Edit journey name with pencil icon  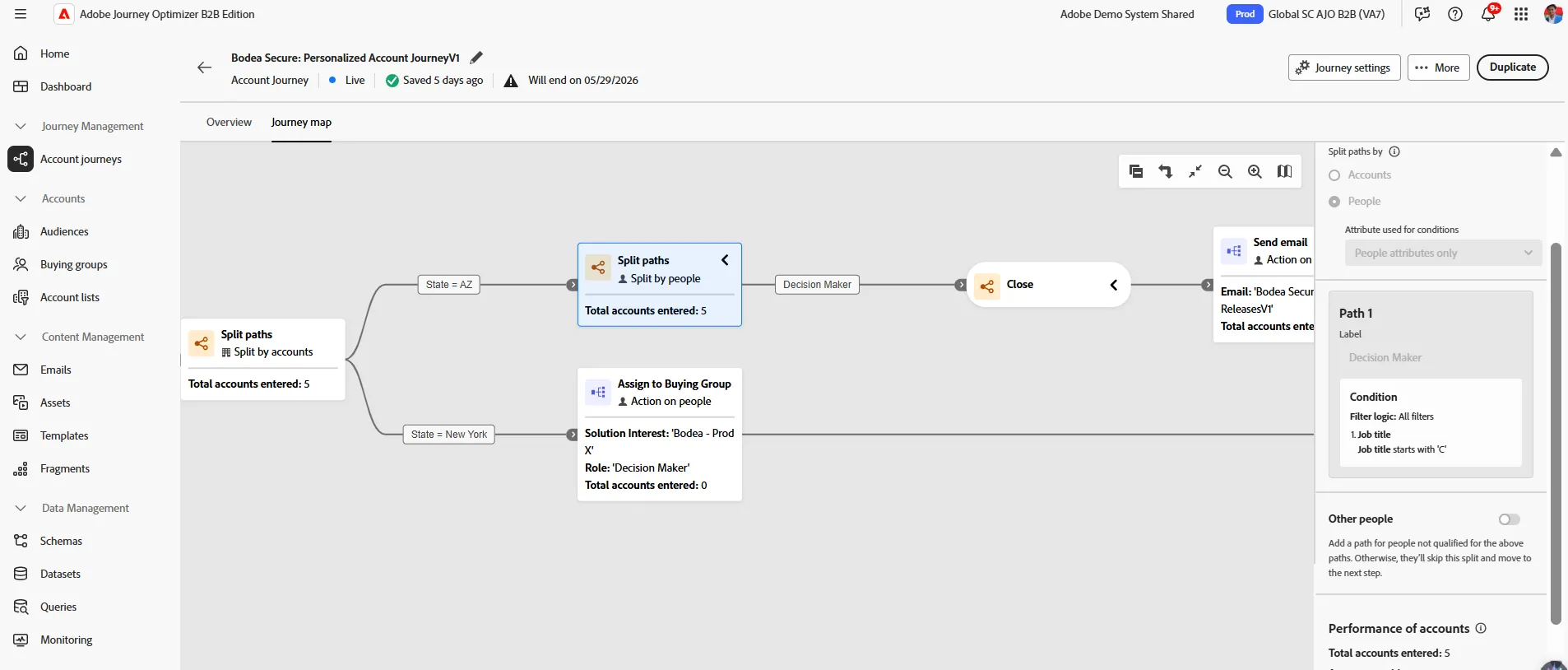(x=476, y=58)
